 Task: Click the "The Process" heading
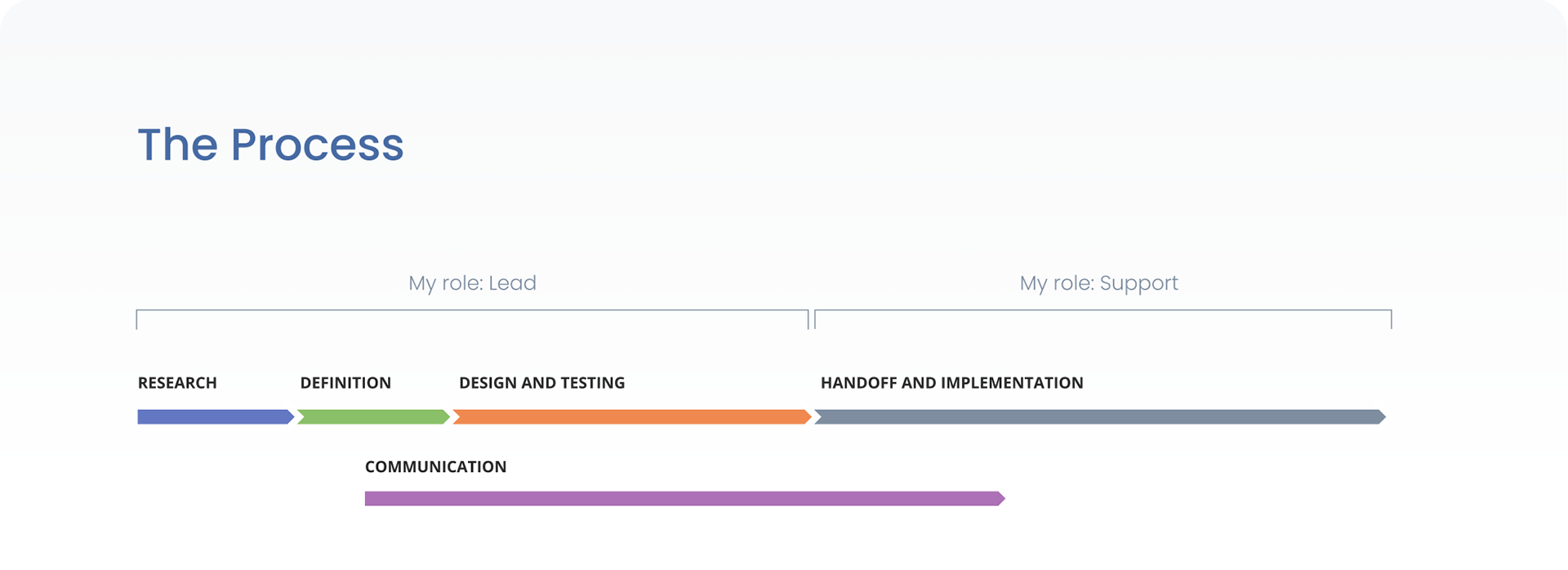coord(270,145)
